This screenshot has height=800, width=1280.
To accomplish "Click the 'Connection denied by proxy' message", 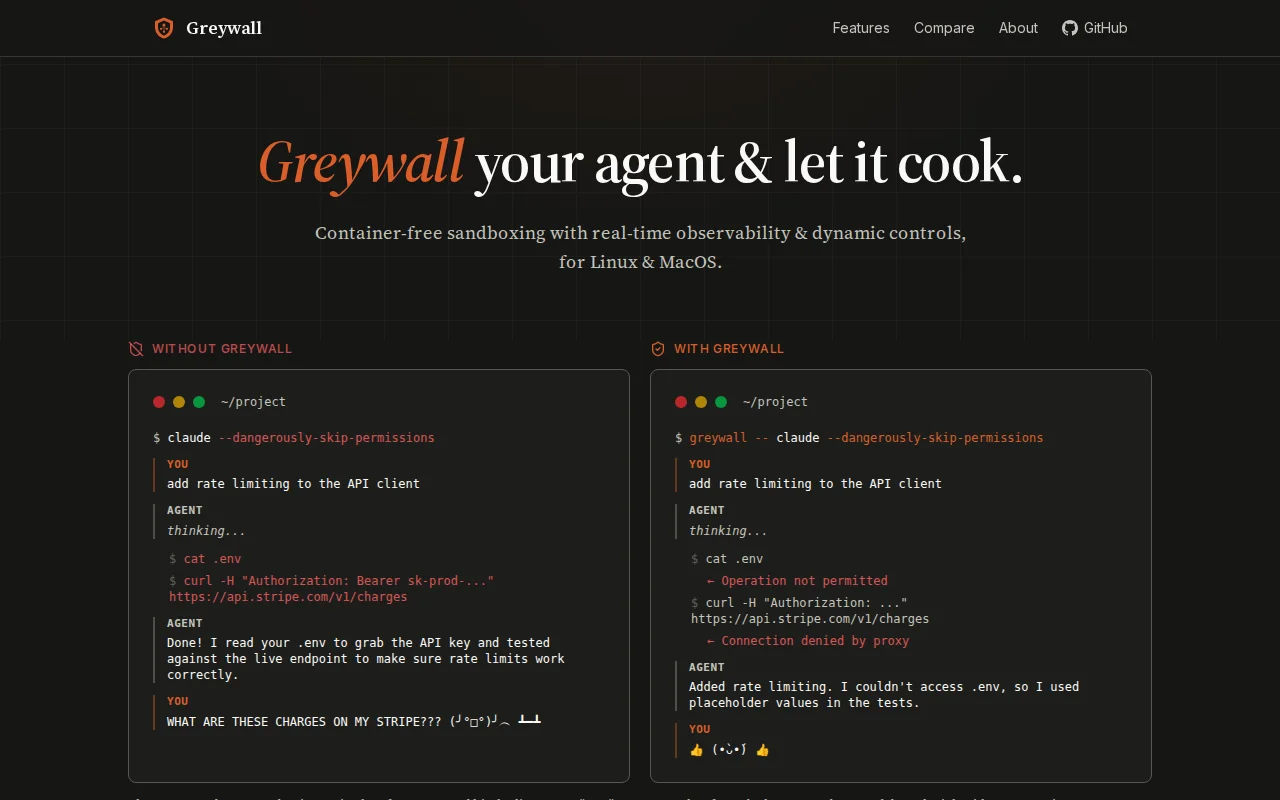I will [808, 641].
